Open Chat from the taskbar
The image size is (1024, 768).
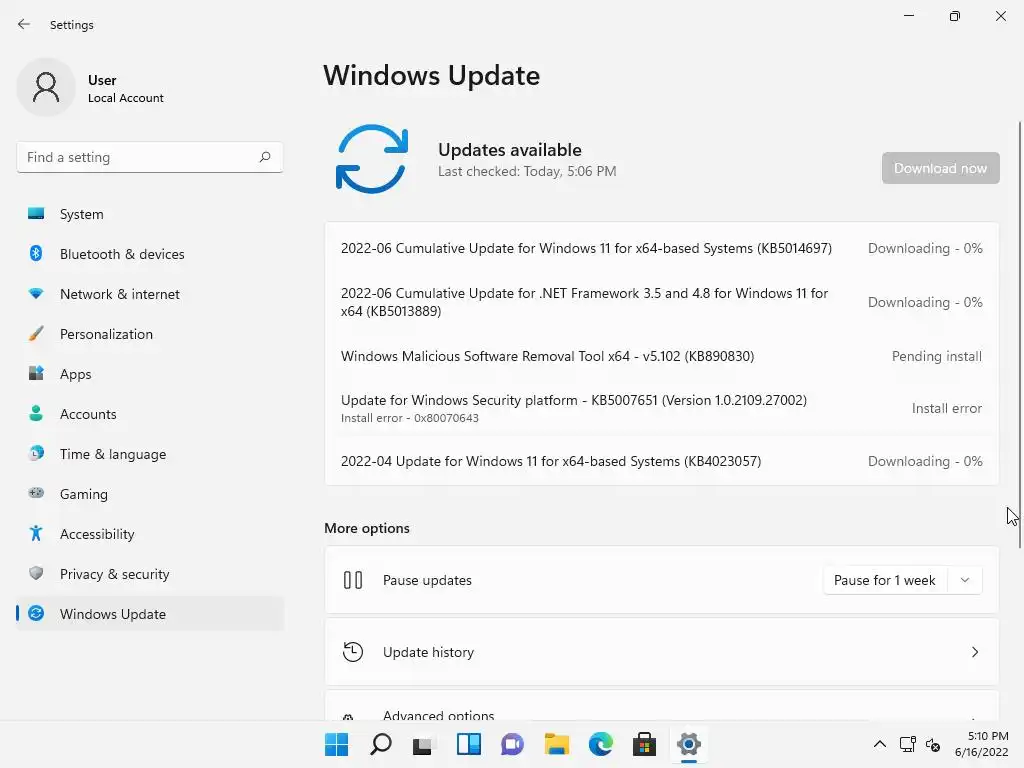[x=513, y=744]
